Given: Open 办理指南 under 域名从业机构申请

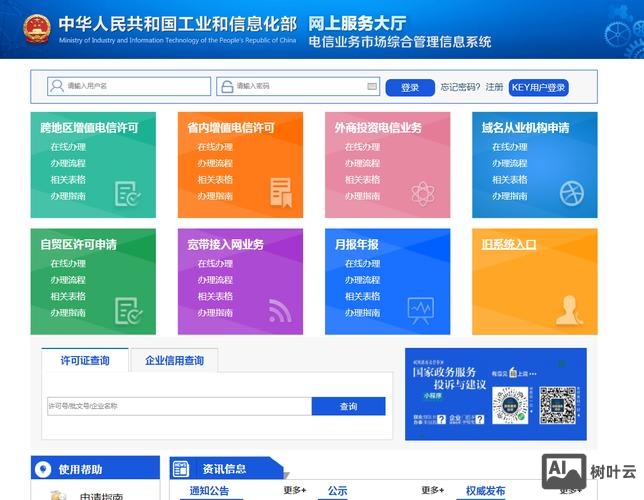Looking at the screenshot, I should [x=510, y=196].
